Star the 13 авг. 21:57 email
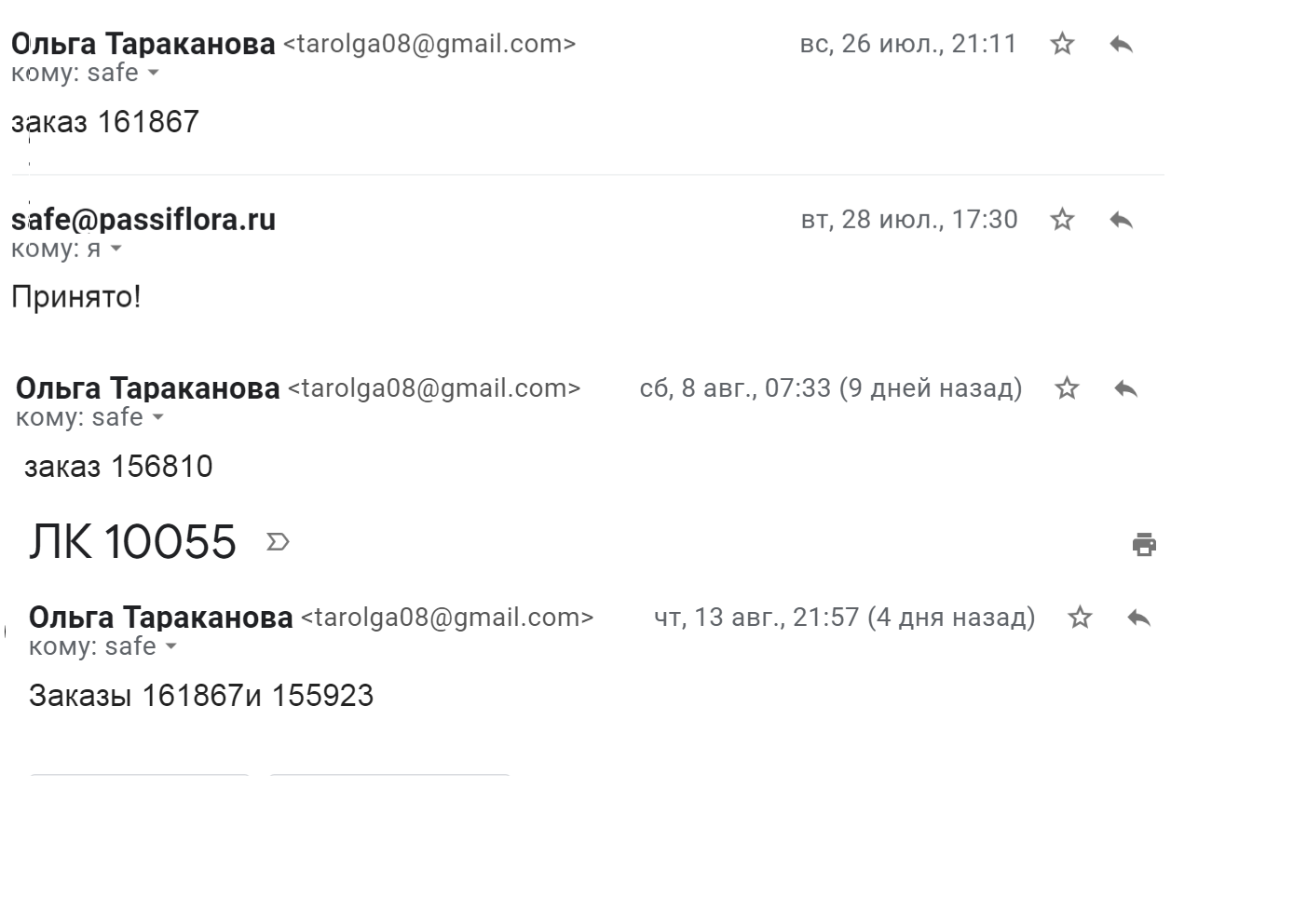1307x924 pixels. (1080, 618)
